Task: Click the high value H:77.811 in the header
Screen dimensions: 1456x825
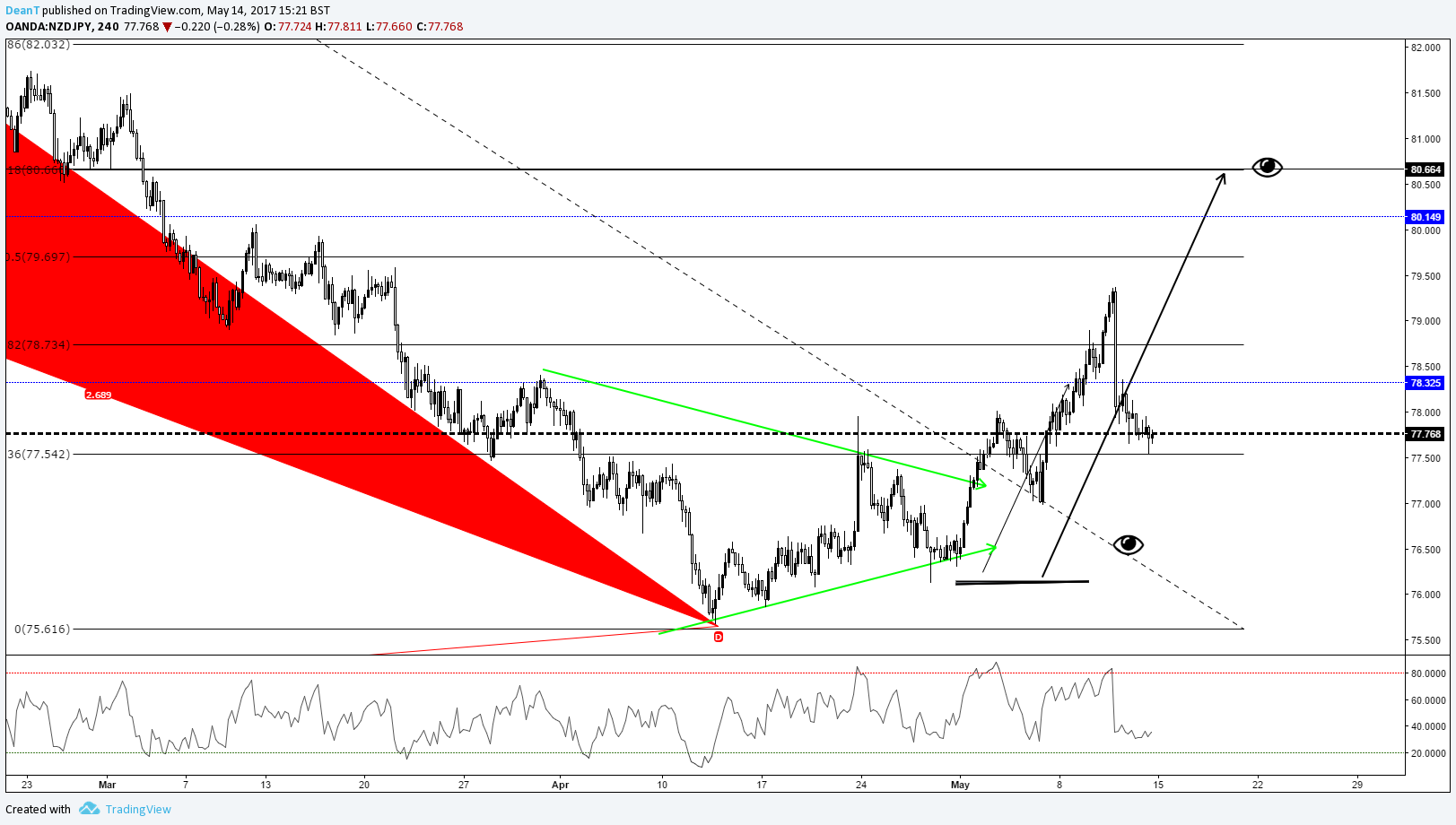Action: pos(338,26)
